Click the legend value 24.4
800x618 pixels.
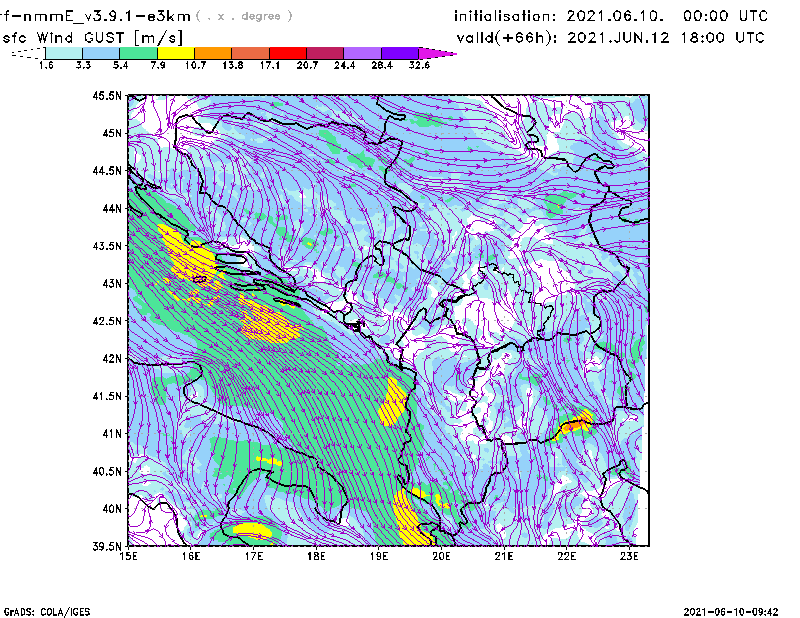point(344,65)
